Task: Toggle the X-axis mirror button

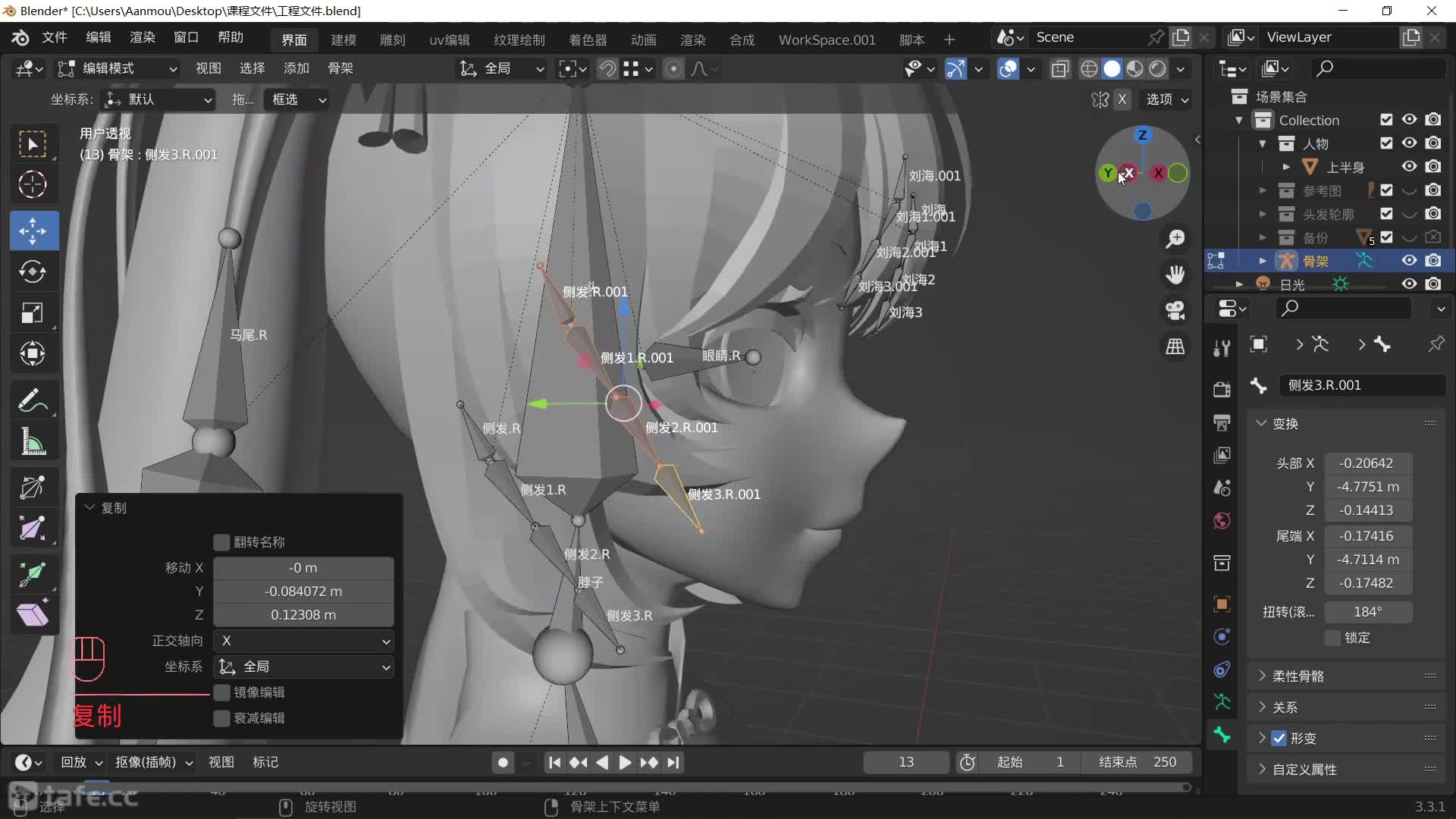Action: pyautogui.click(x=1122, y=99)
